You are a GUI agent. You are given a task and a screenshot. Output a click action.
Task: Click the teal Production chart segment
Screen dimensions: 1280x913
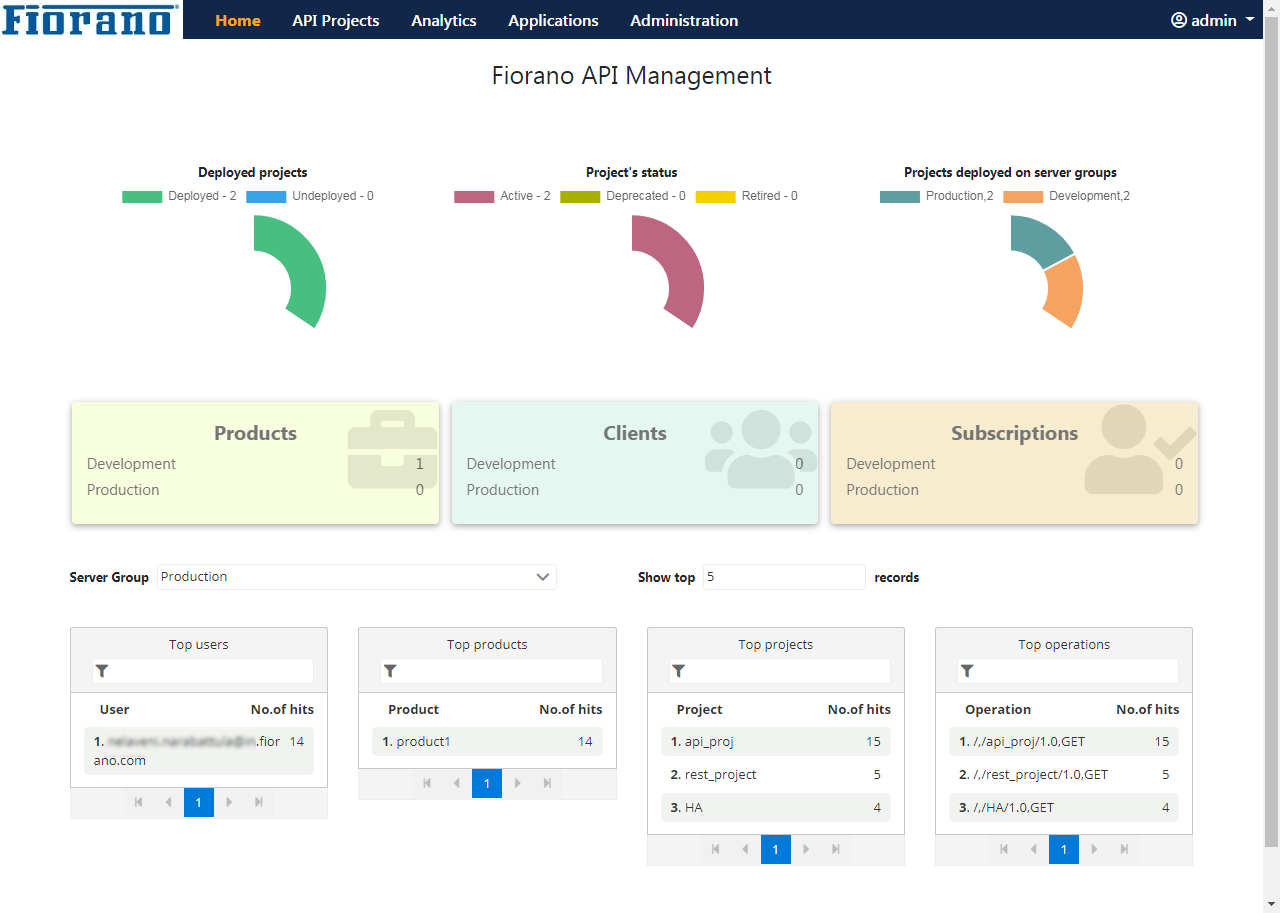point(1038,240)
